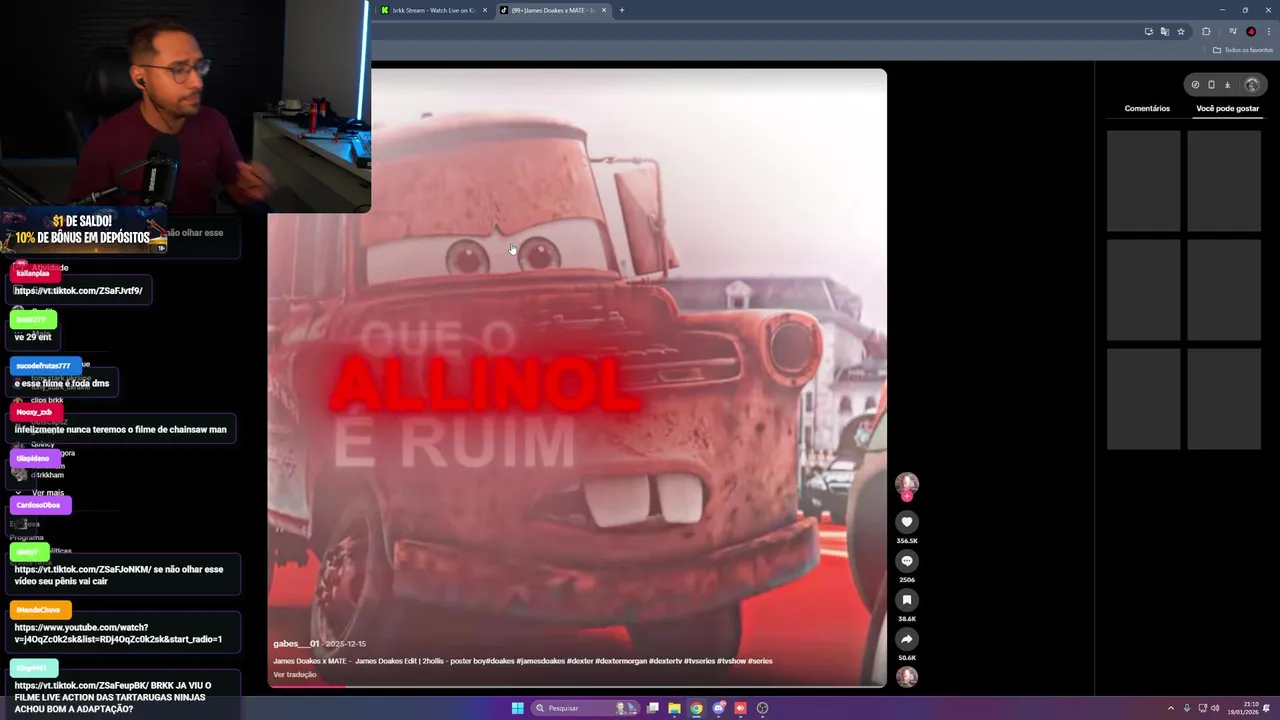This screenshot has width=1280, height=720.
Task: Click the #tvseries hashtag in caption
Action: click(x=701, y=661)
